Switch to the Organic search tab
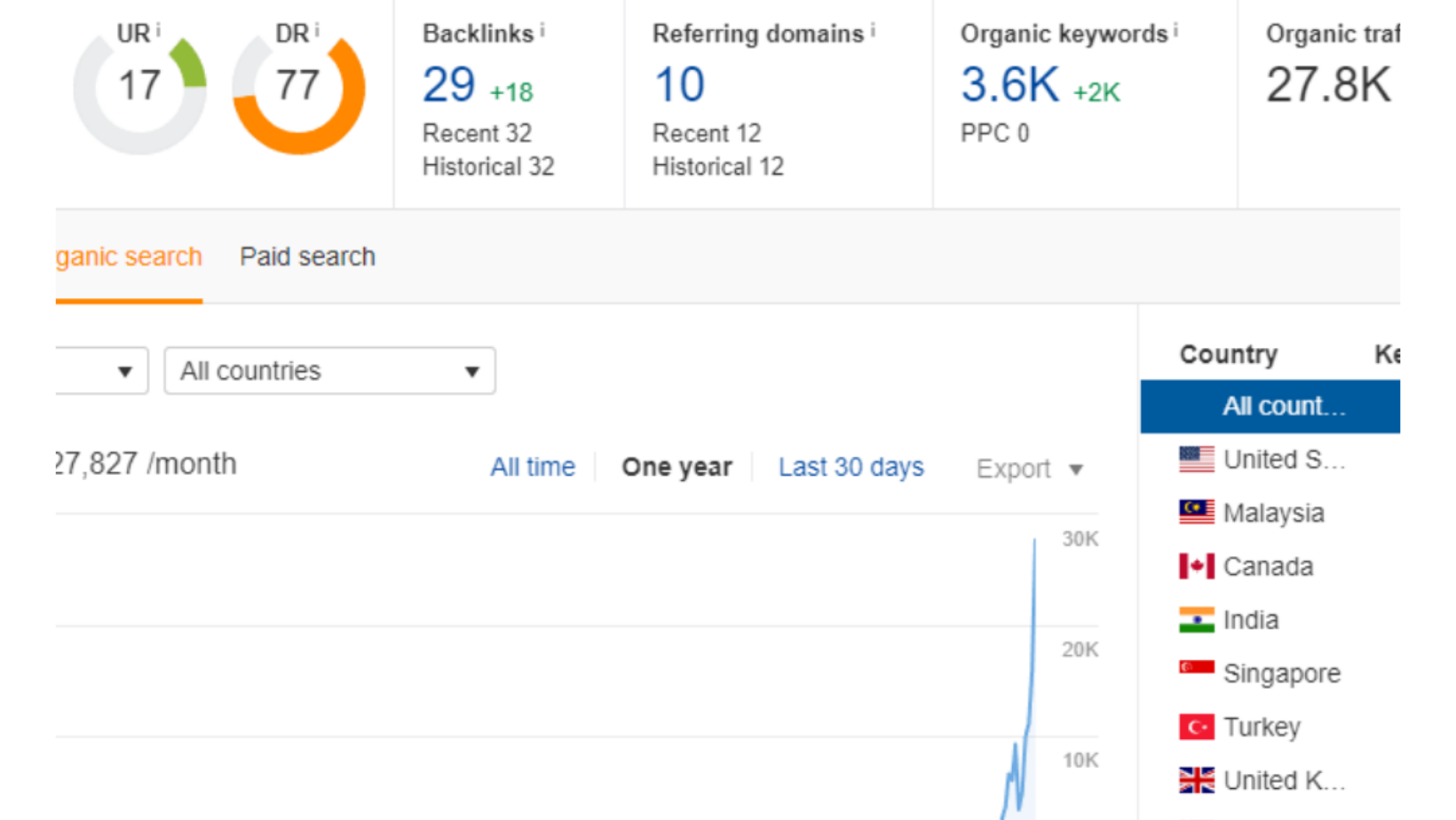The width and height of the screenshot is (1456, 820). [x=129, y=256]
